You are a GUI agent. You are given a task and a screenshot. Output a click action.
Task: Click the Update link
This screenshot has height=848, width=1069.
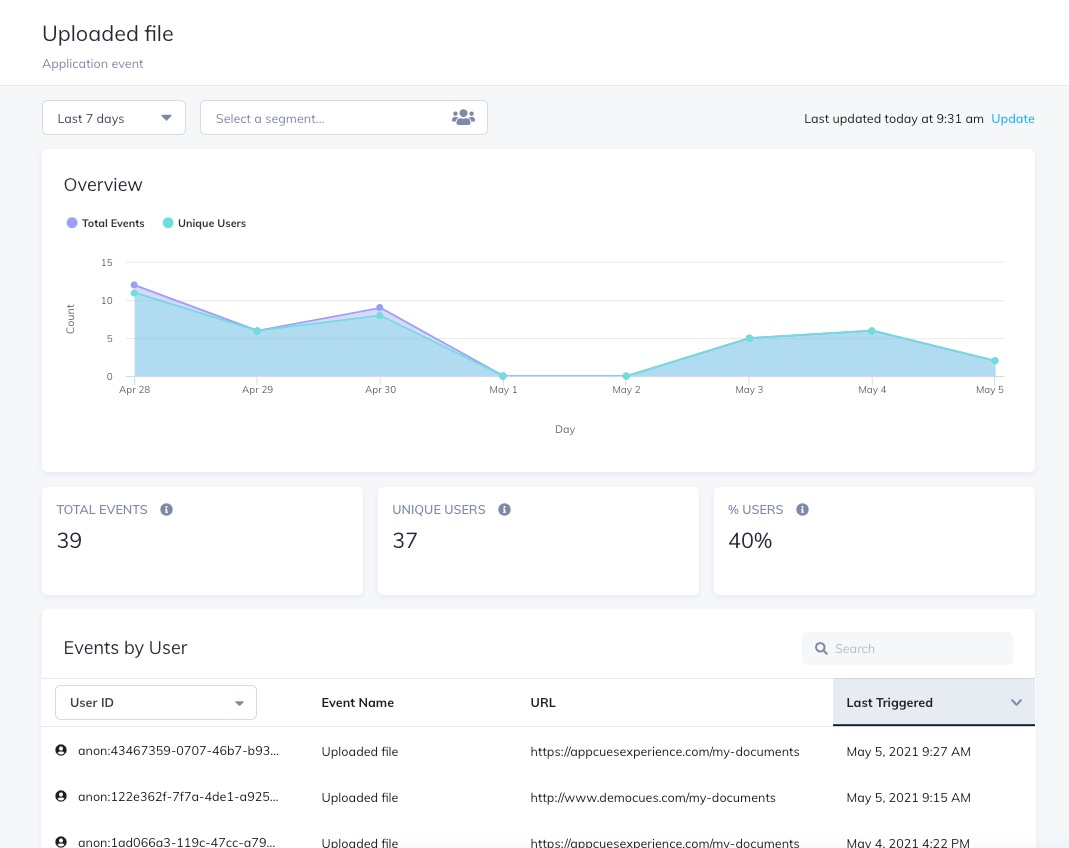[1013, 118]
